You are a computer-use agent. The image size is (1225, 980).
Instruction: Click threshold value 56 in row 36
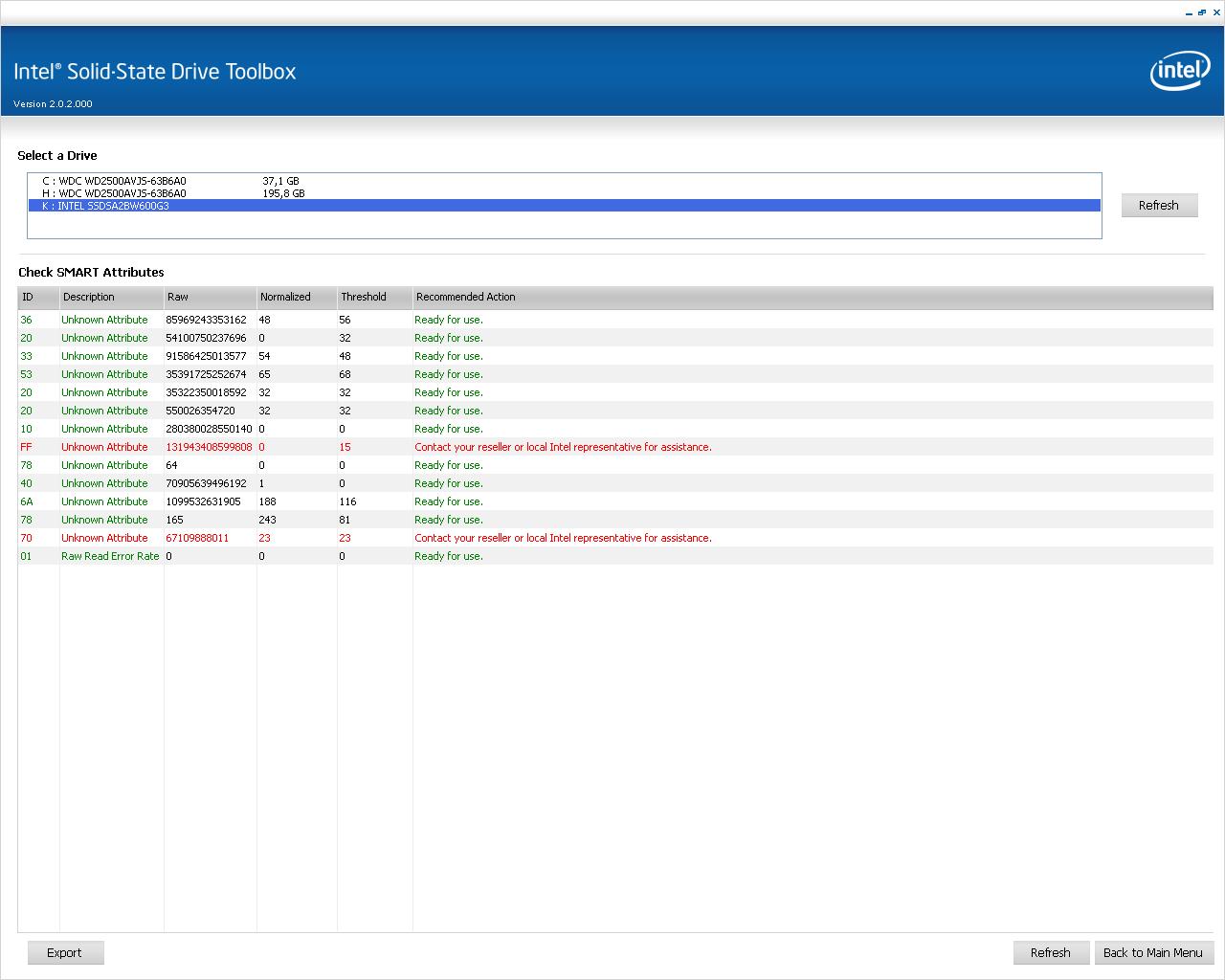coord(345,320)
